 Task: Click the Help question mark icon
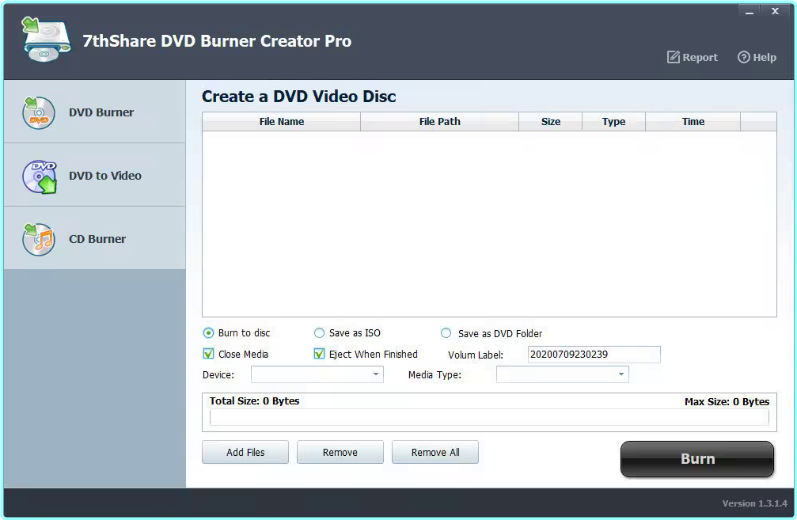point(743,57)
